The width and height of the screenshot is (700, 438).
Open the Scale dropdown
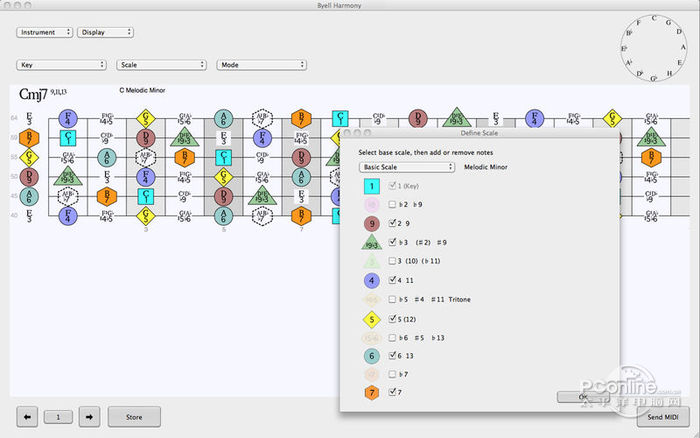tap(162, 65)
